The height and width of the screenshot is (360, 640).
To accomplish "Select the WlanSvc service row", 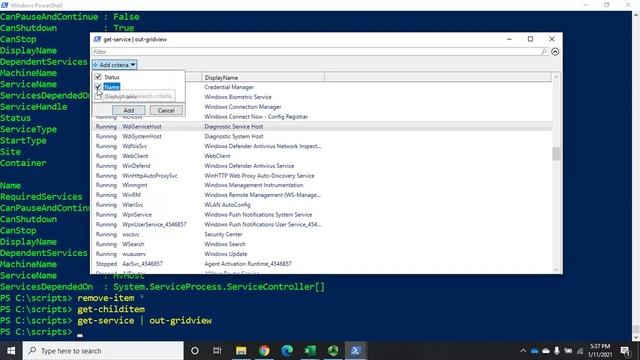I will [322, 205].
